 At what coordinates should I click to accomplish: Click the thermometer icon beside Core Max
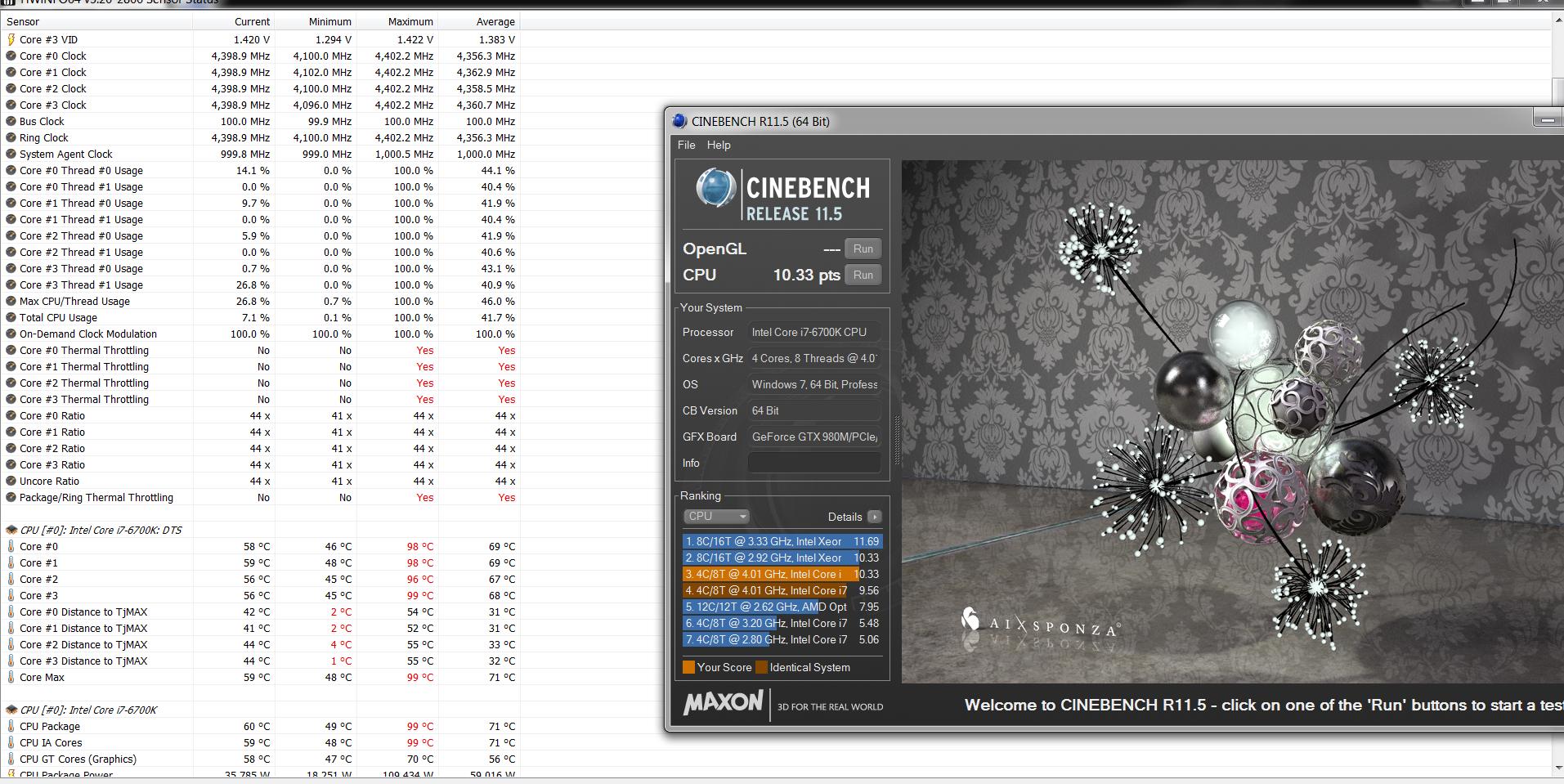point(11,677)
